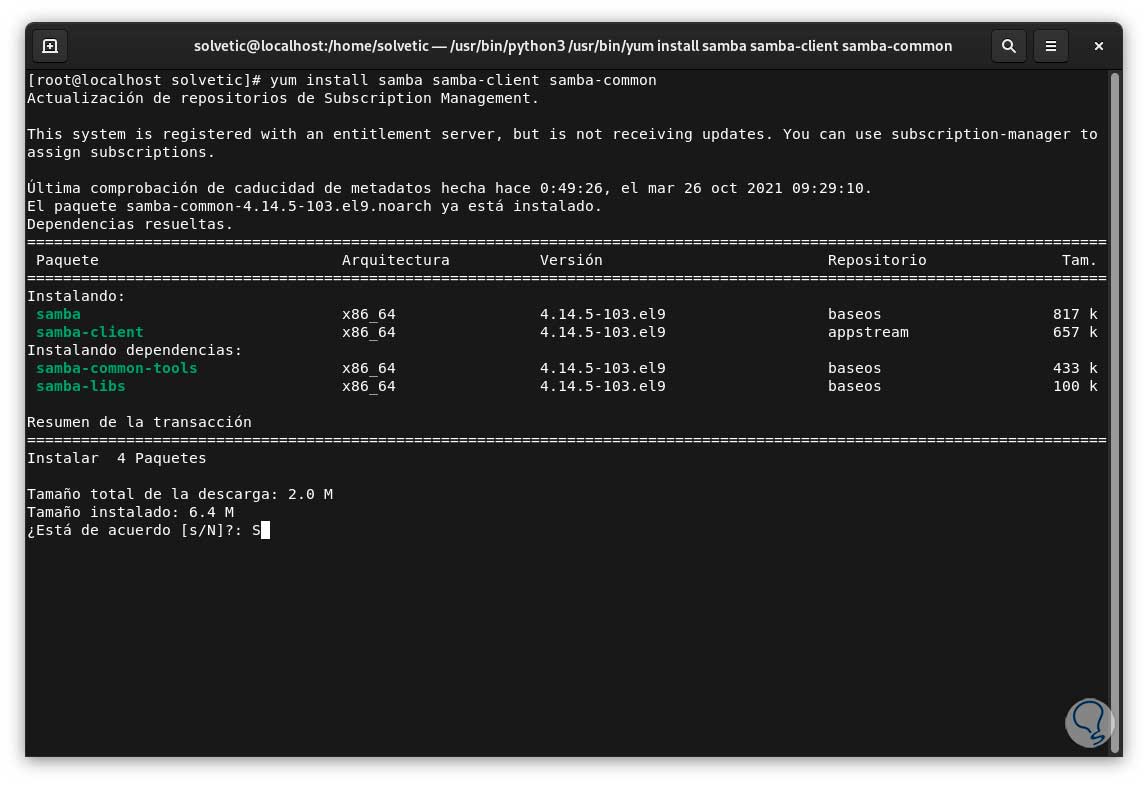The image size is (1148, 785).
Task: Click the terminal window title text
Action: (573, 46)
